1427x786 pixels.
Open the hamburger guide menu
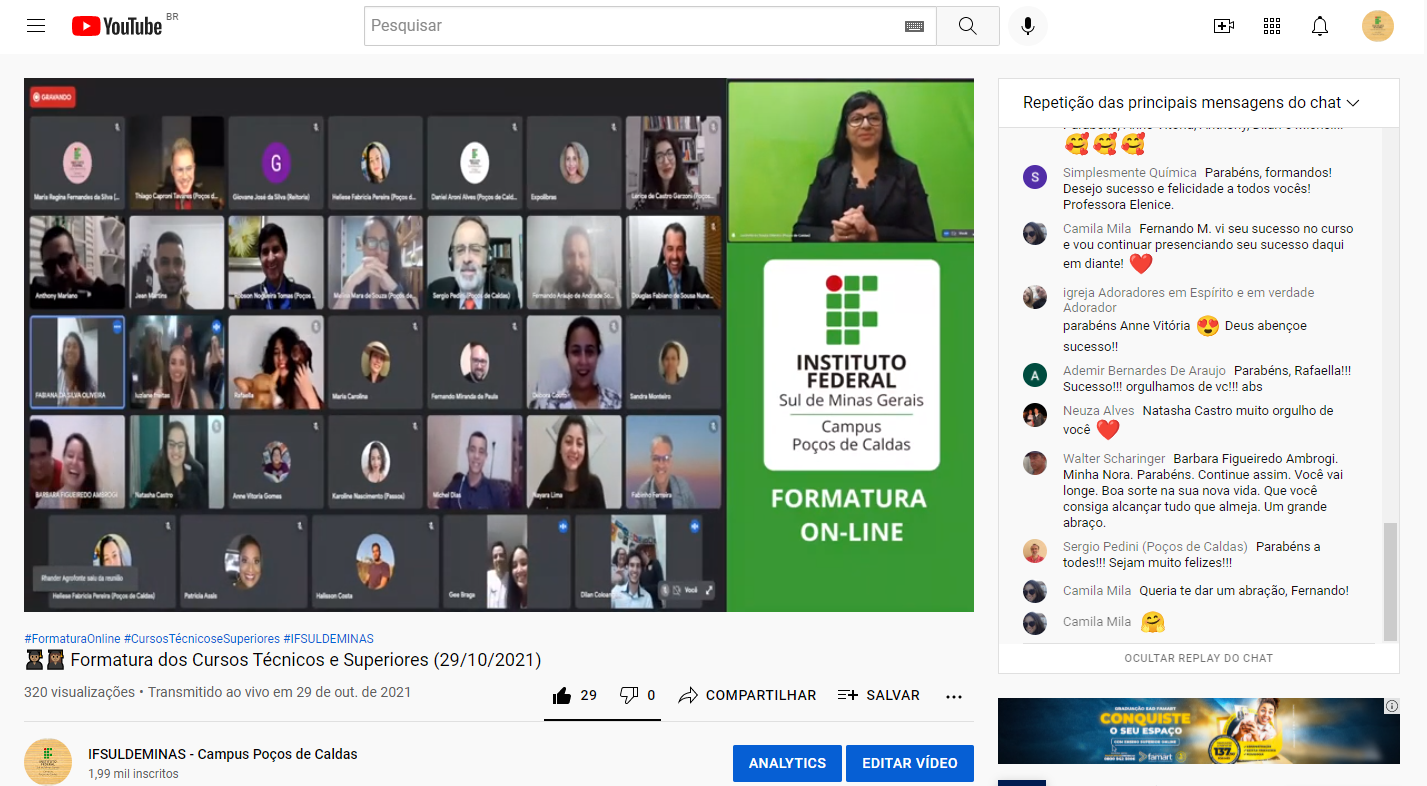[x=36, y=26]
